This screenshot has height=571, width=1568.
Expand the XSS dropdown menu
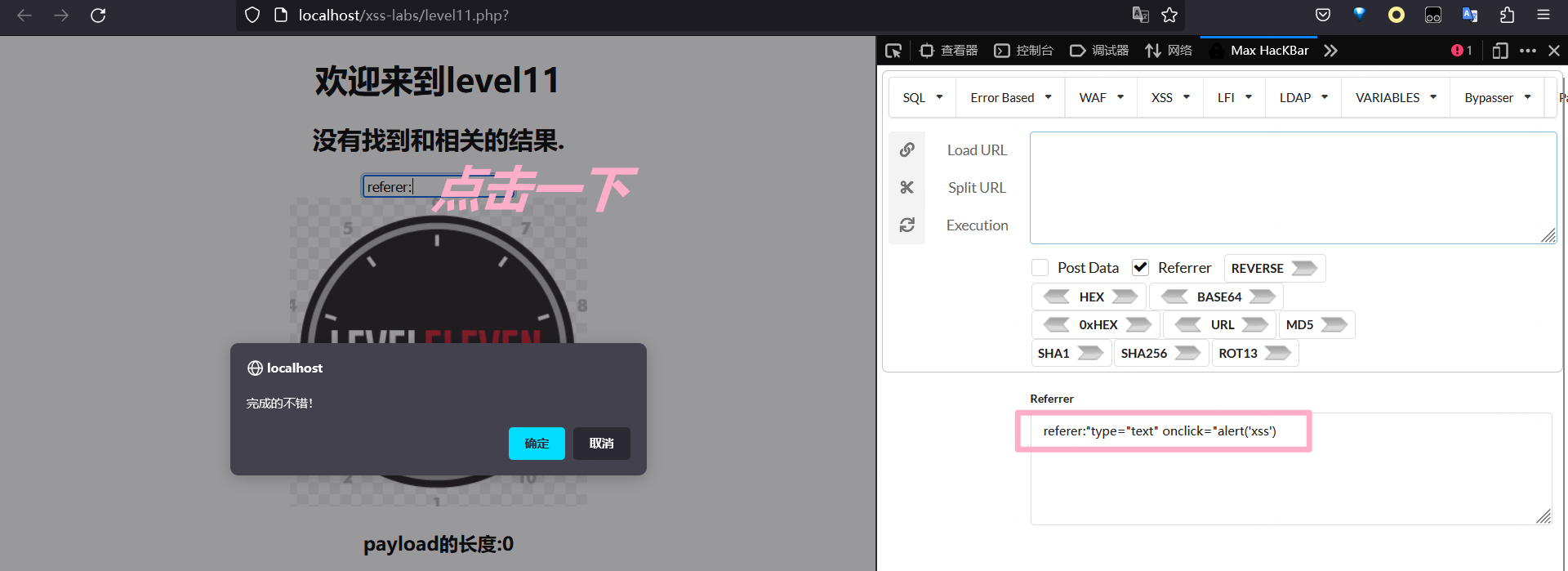point(1169,98)
